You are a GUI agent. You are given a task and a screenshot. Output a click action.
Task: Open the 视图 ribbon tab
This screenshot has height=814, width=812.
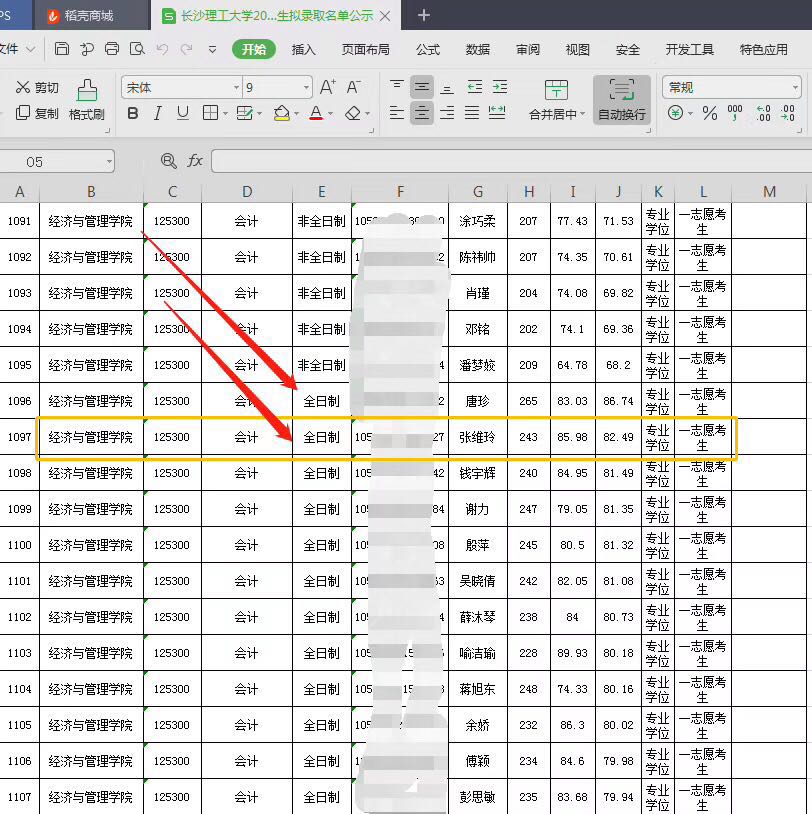click(x=577, y=49)
